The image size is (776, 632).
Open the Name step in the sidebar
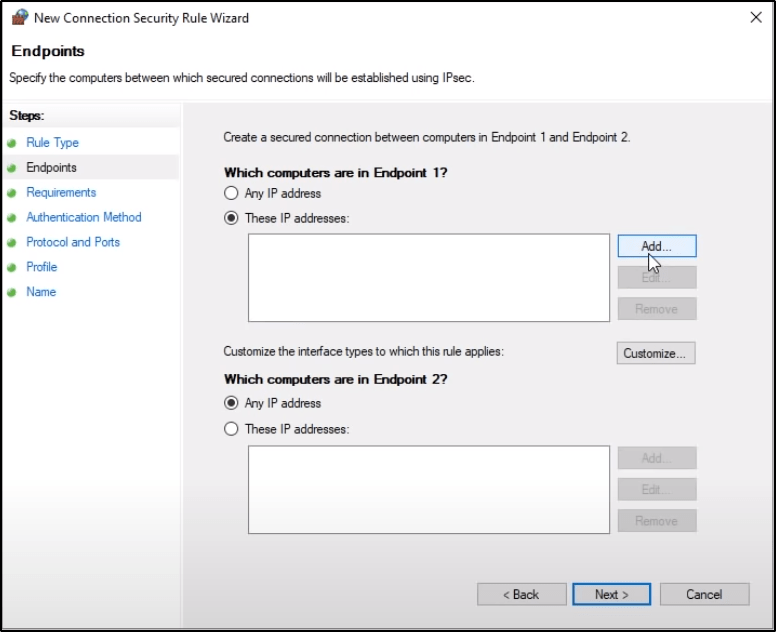(41, 292)
